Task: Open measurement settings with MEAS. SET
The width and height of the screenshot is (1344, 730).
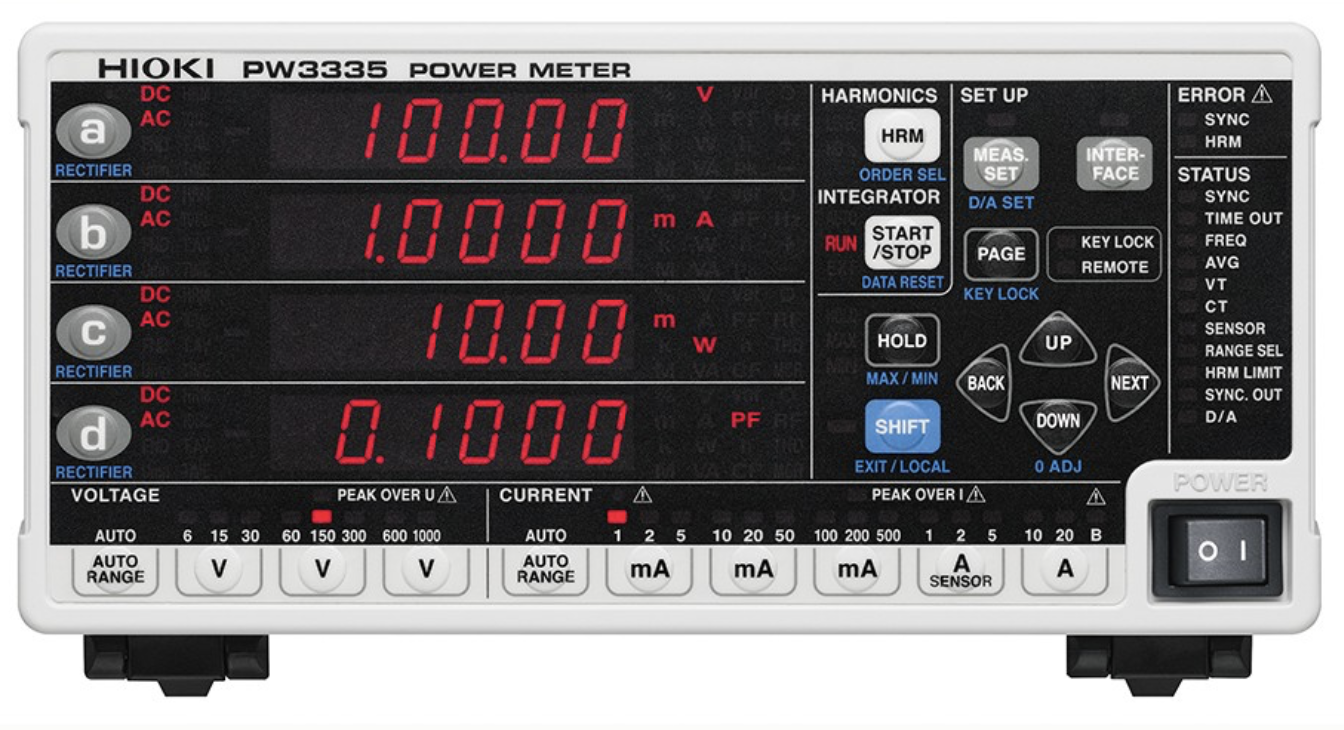Action: [1001, 164]
